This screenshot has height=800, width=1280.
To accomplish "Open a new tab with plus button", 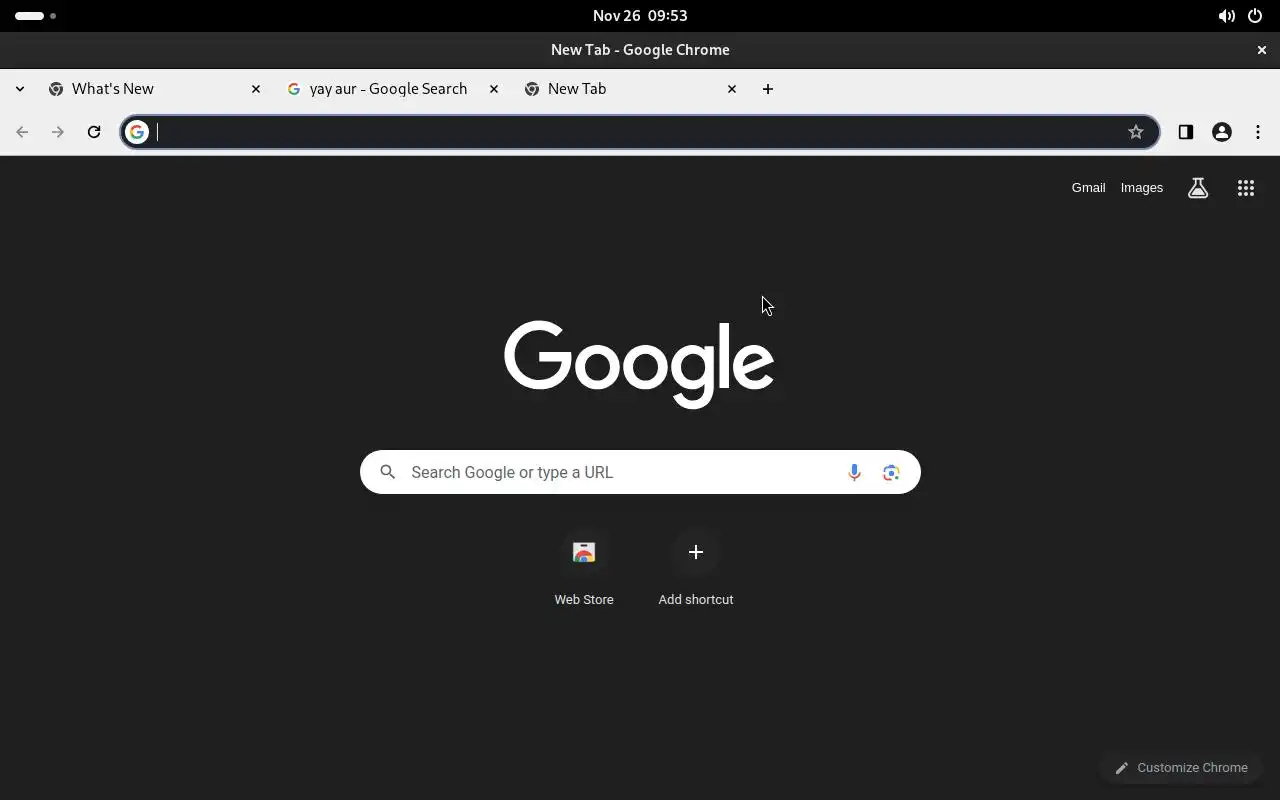I will [768, 89].
